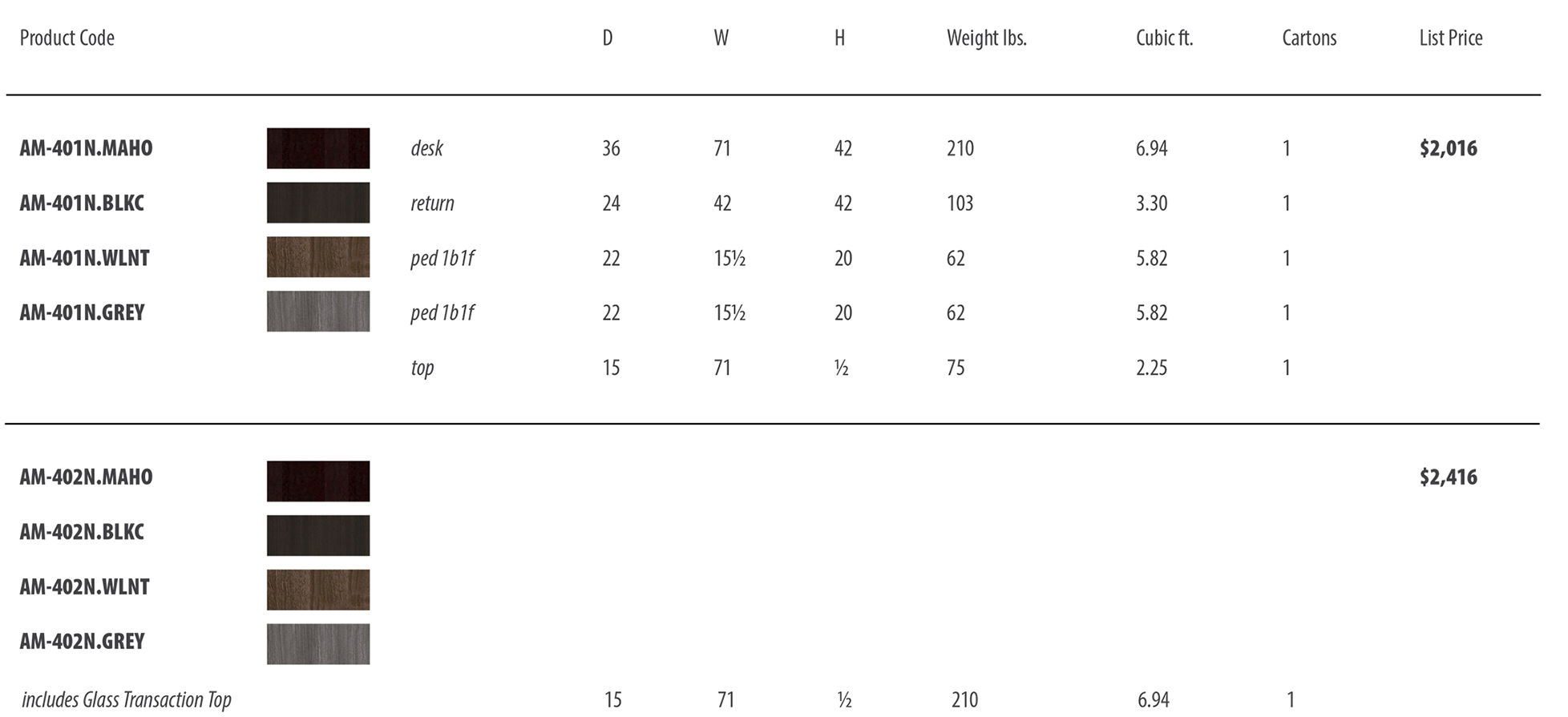1568x717 pixels.
Task: Select the 'return' component label
Action: (432, 203)
